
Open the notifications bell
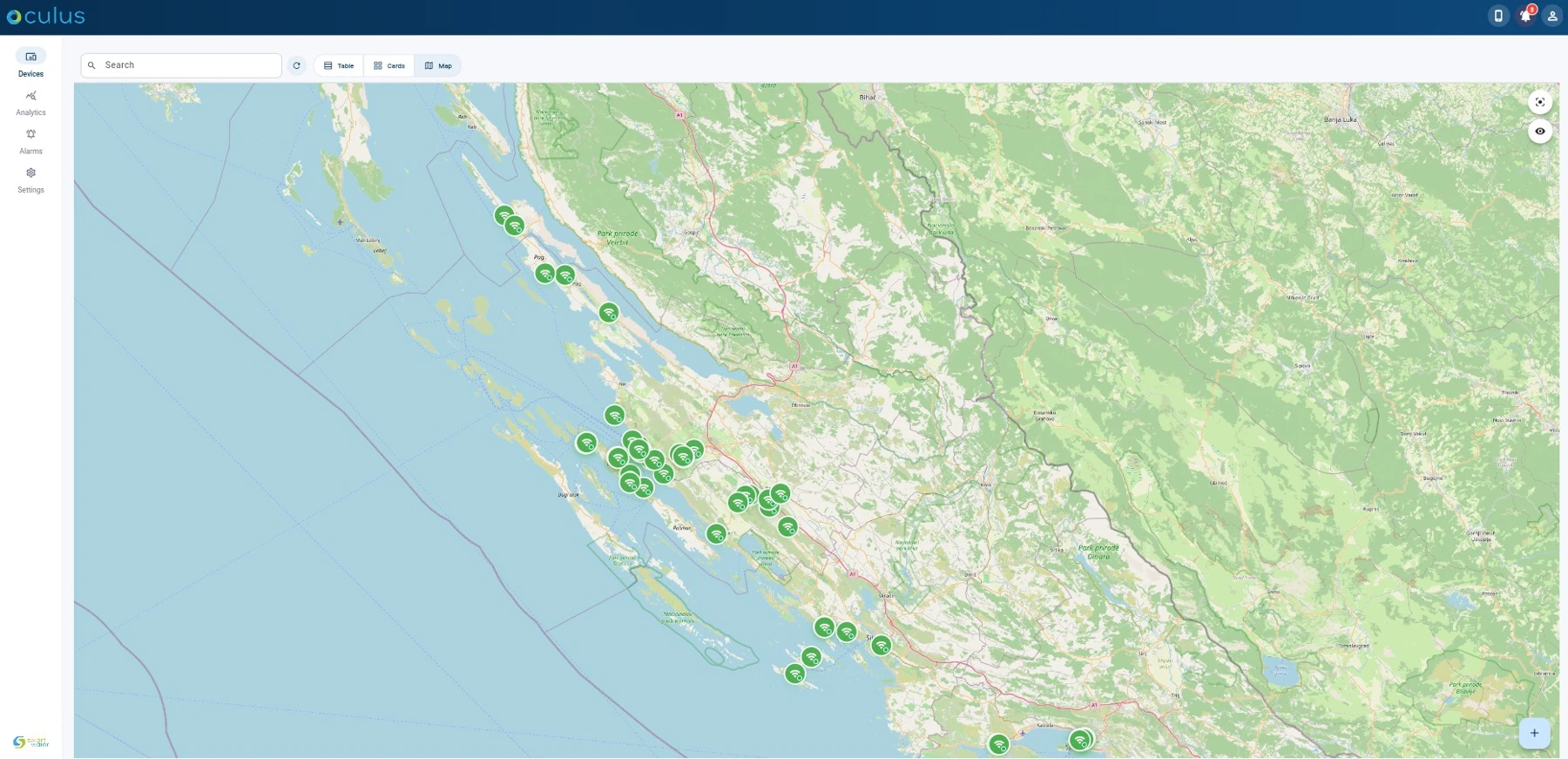click(x=1525, y=16)
